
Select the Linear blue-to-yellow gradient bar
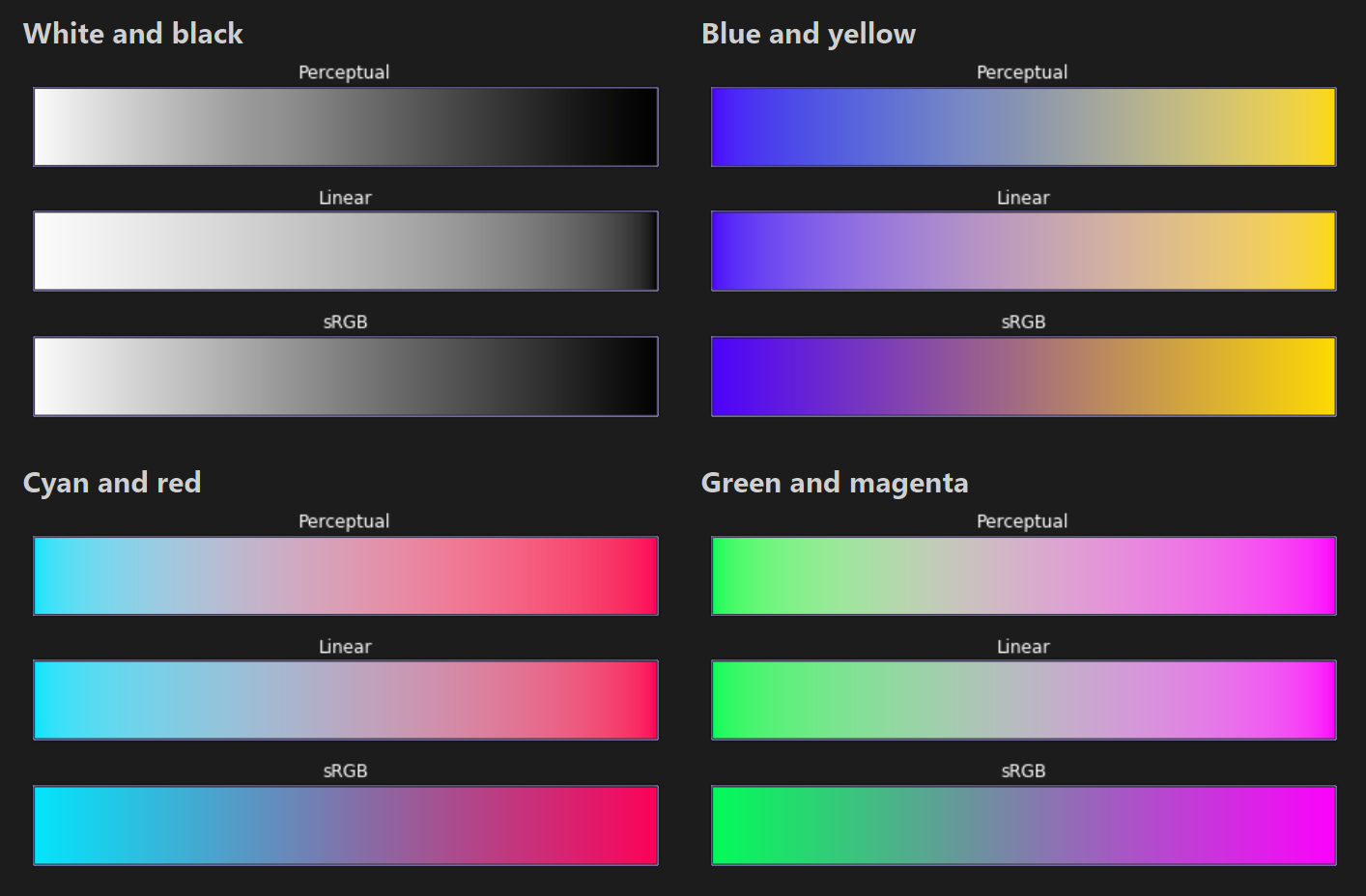click(1022, 250)
